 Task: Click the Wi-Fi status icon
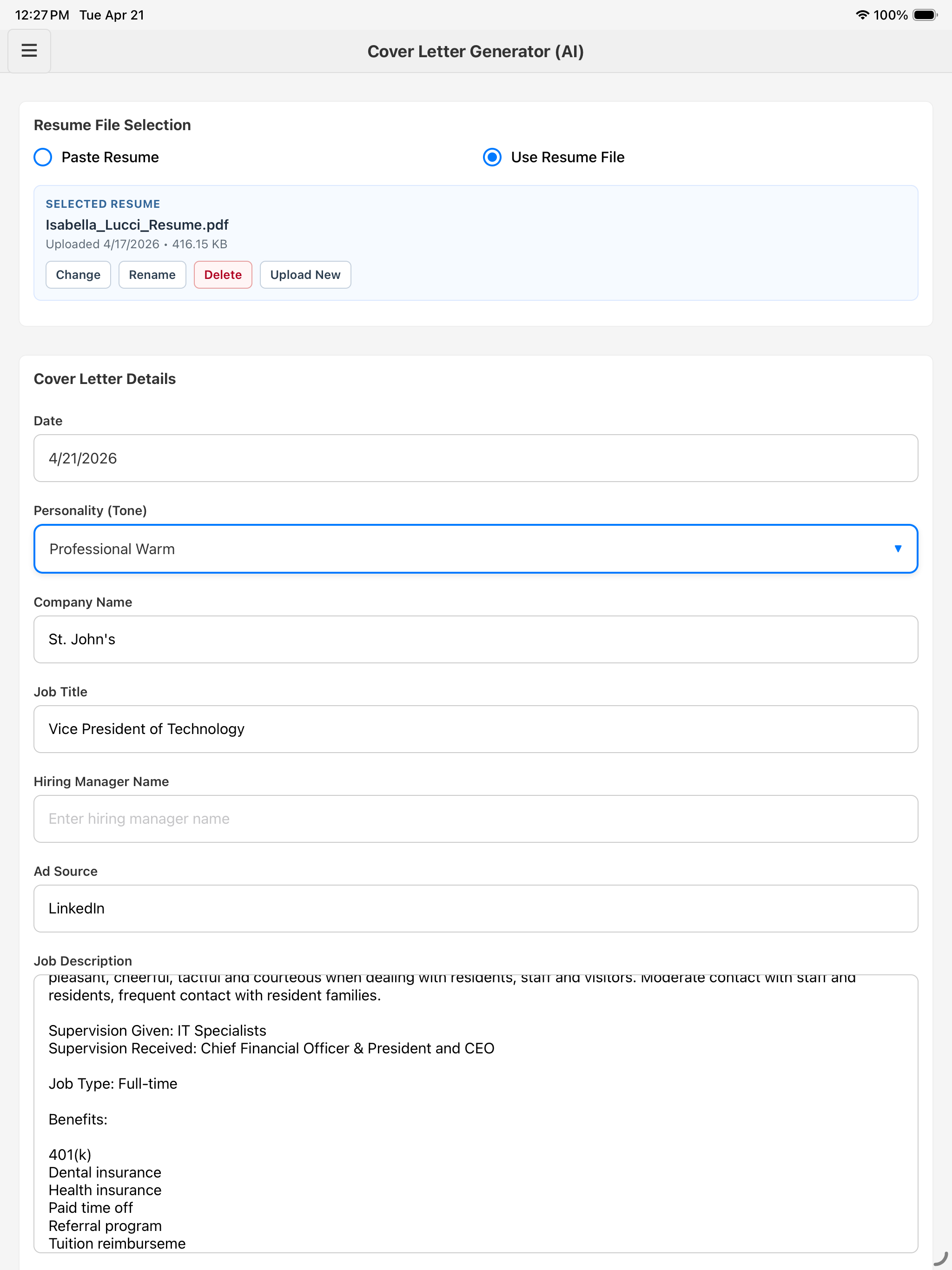[862, 15]
